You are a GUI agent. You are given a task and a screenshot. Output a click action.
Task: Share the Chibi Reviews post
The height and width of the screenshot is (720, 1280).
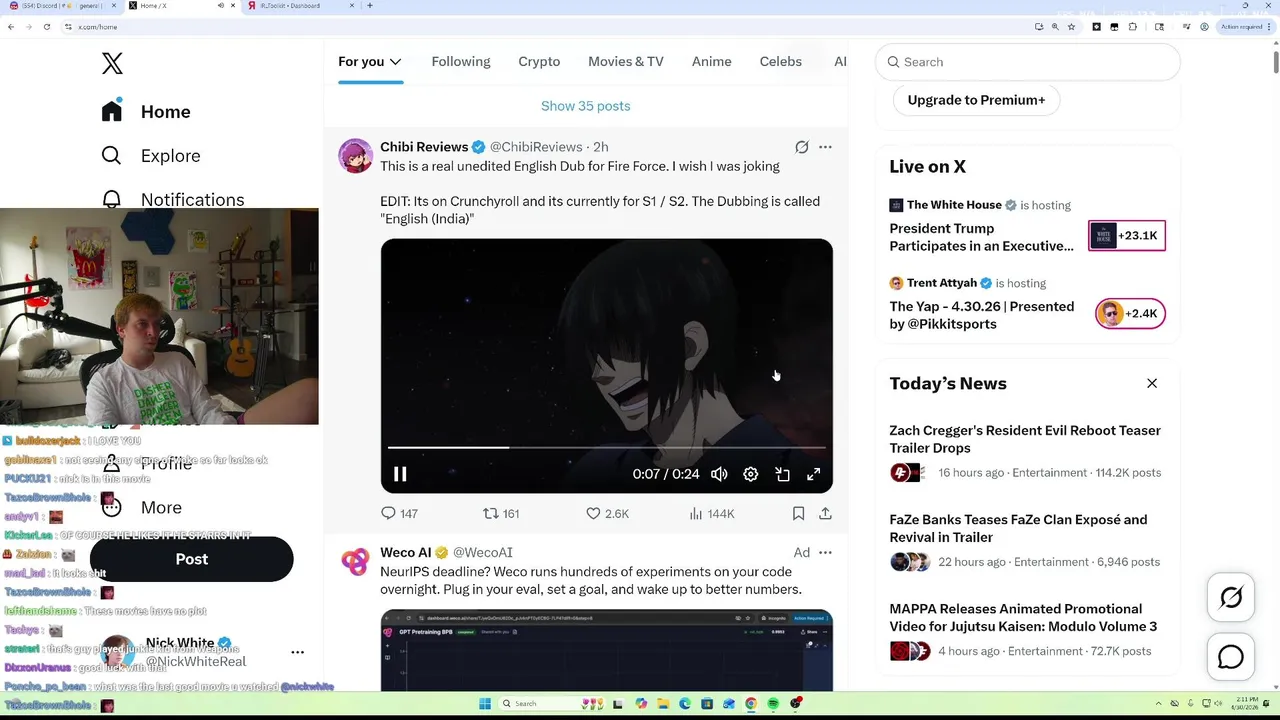(825, 513)
